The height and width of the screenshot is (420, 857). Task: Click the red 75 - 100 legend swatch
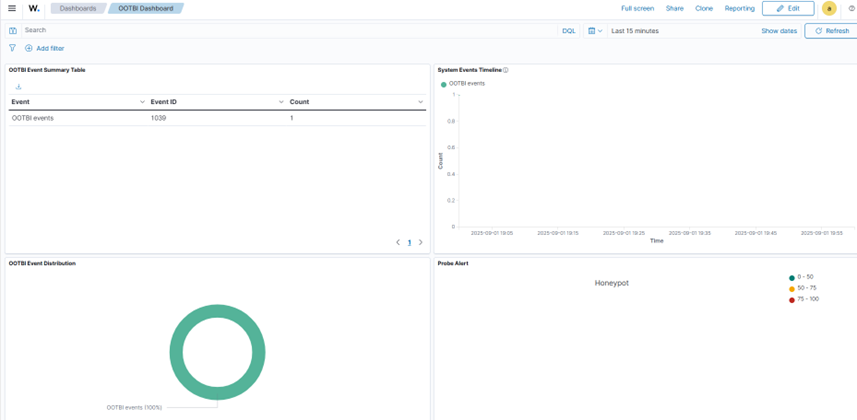coord(792,299)
